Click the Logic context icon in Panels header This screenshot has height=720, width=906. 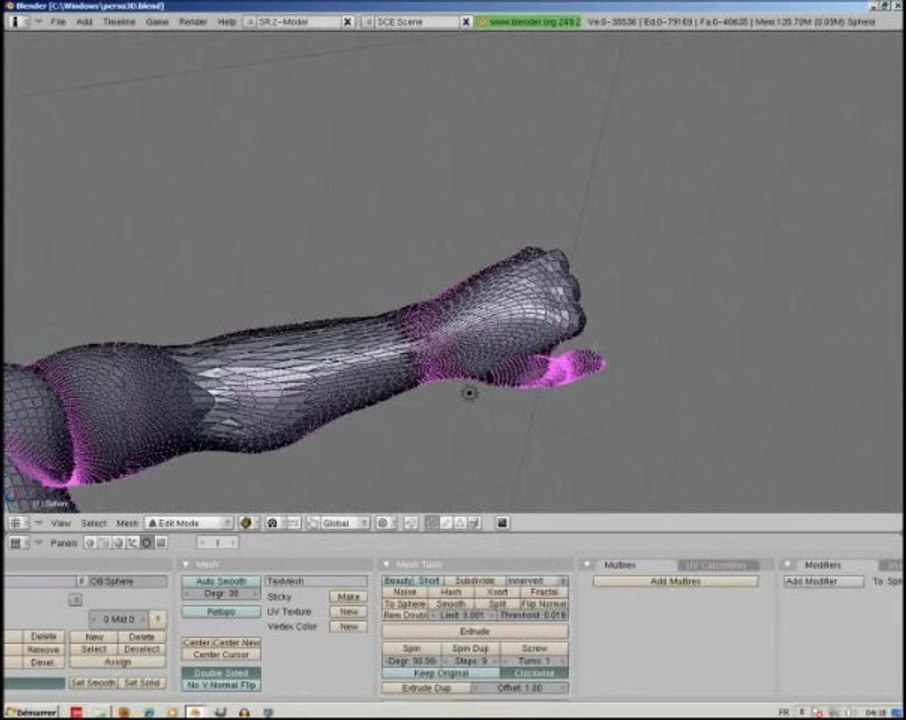90,543
